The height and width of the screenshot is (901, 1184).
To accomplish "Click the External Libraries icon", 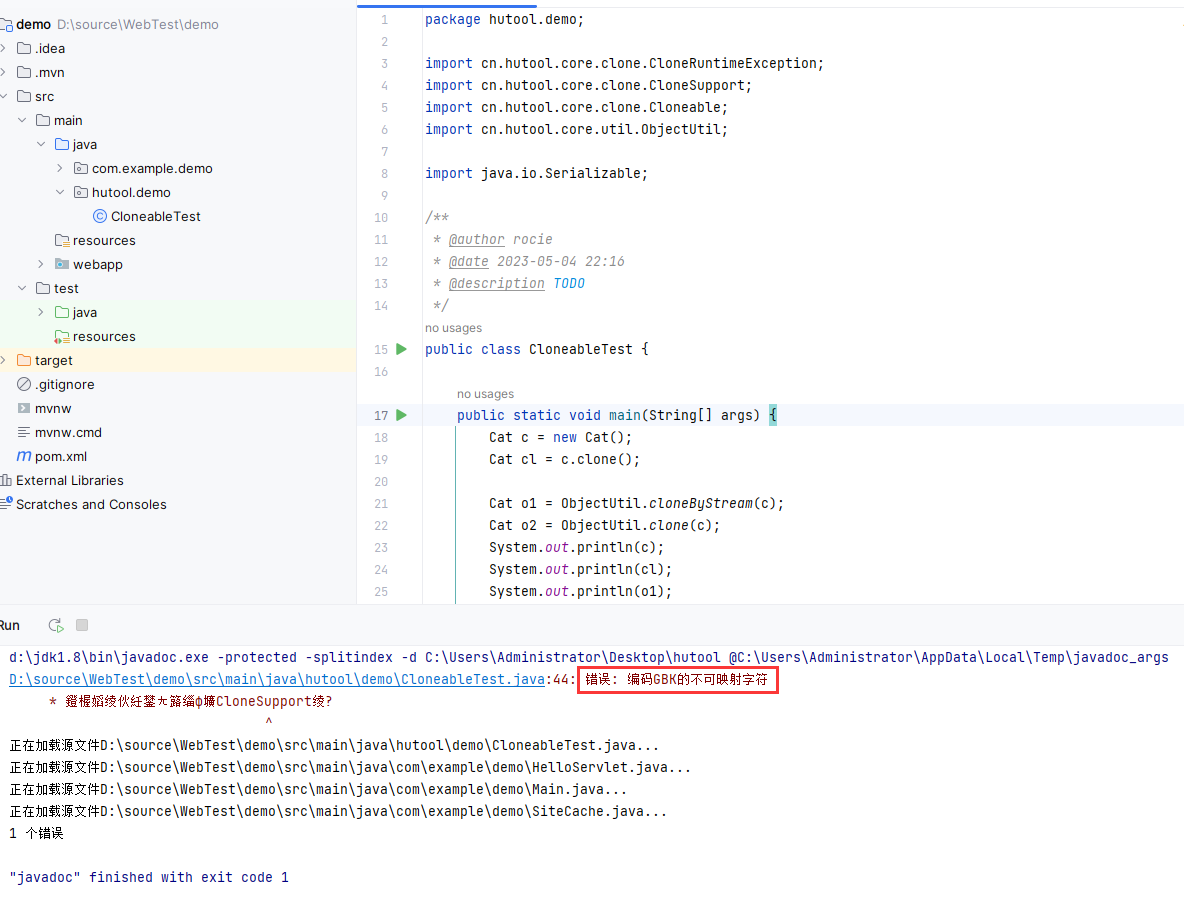I will (7, 480).
